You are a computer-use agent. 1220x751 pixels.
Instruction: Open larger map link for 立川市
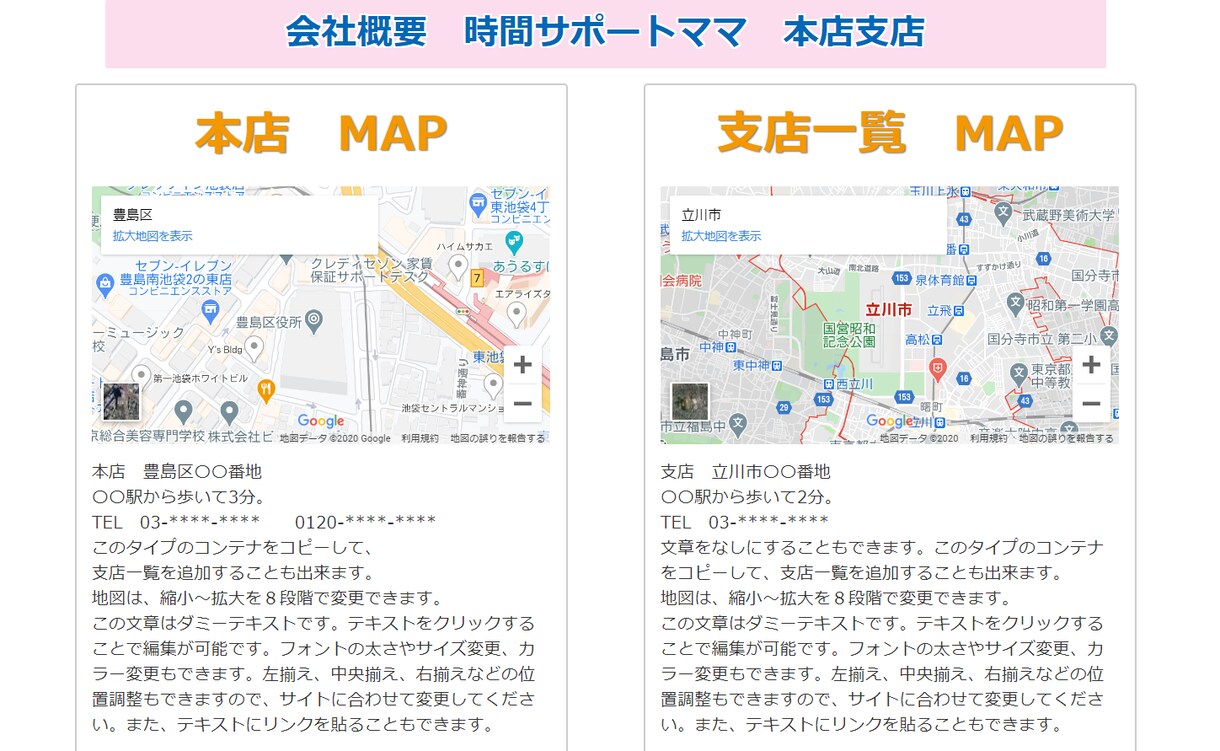(x=721, y=236)
